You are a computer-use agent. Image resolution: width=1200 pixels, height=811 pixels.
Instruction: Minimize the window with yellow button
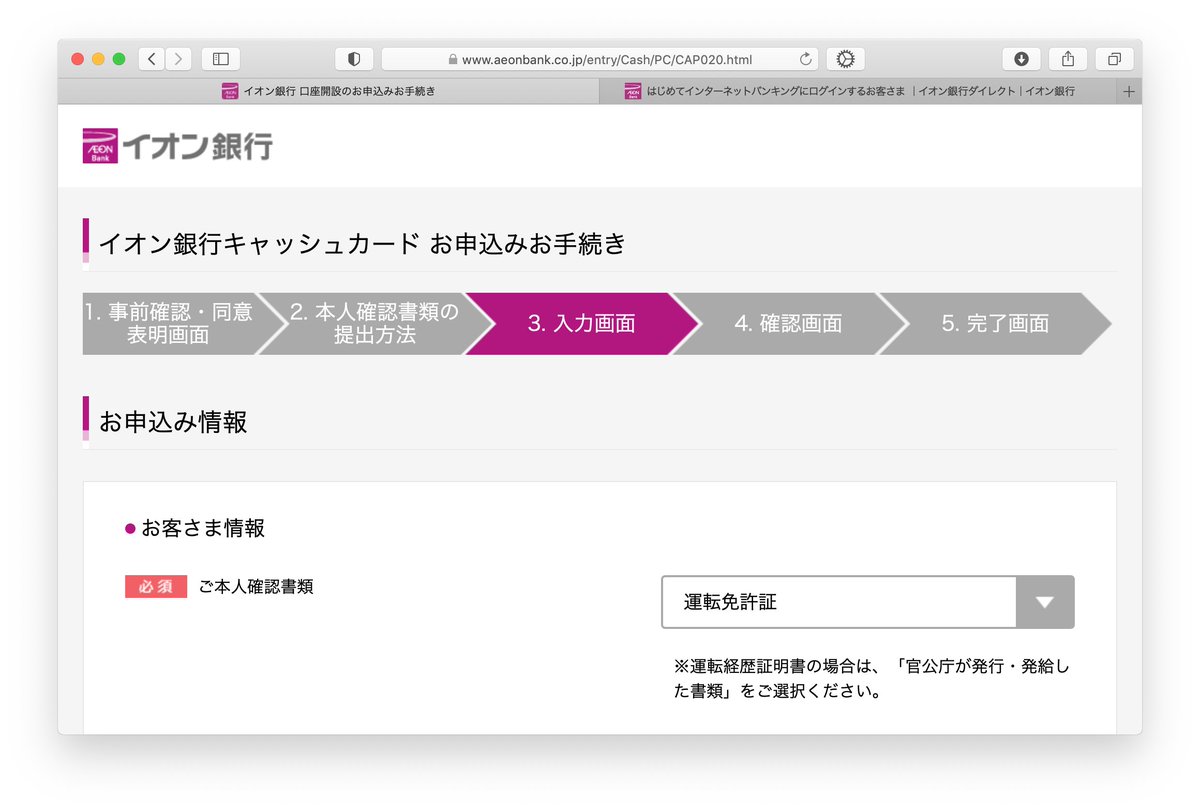(98, 59)
